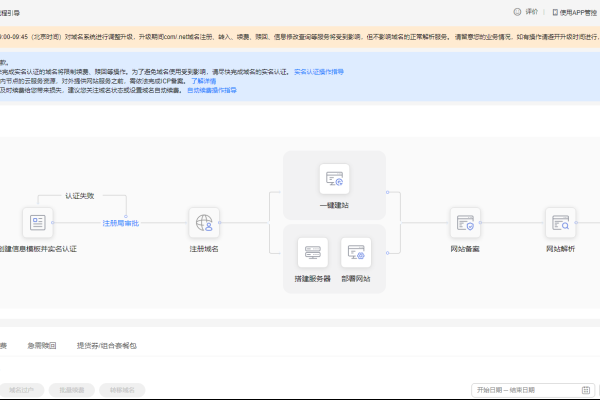
Task: Click the 部署网站 label
Action: point(356,279)
